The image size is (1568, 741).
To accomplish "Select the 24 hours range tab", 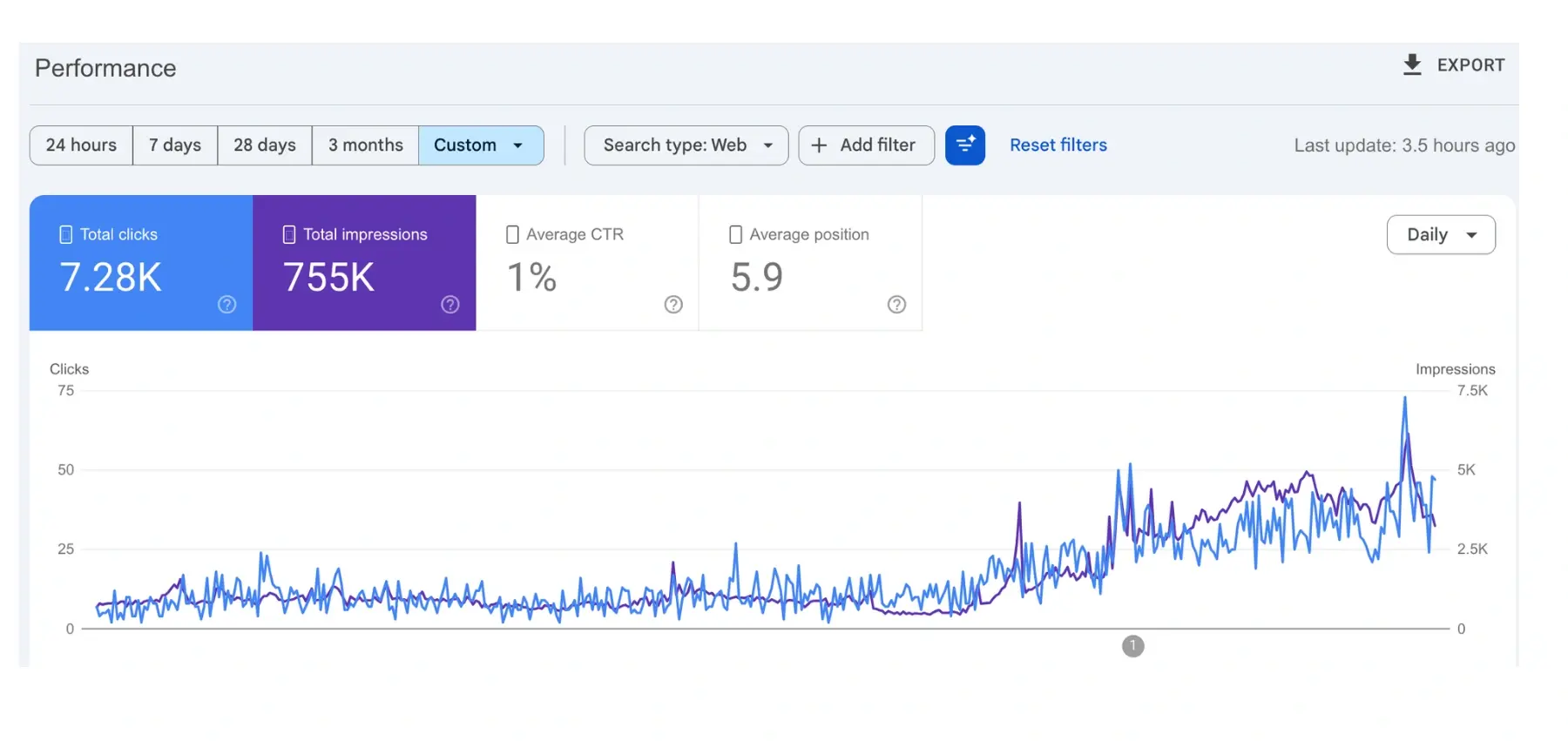I will [81, 145].
